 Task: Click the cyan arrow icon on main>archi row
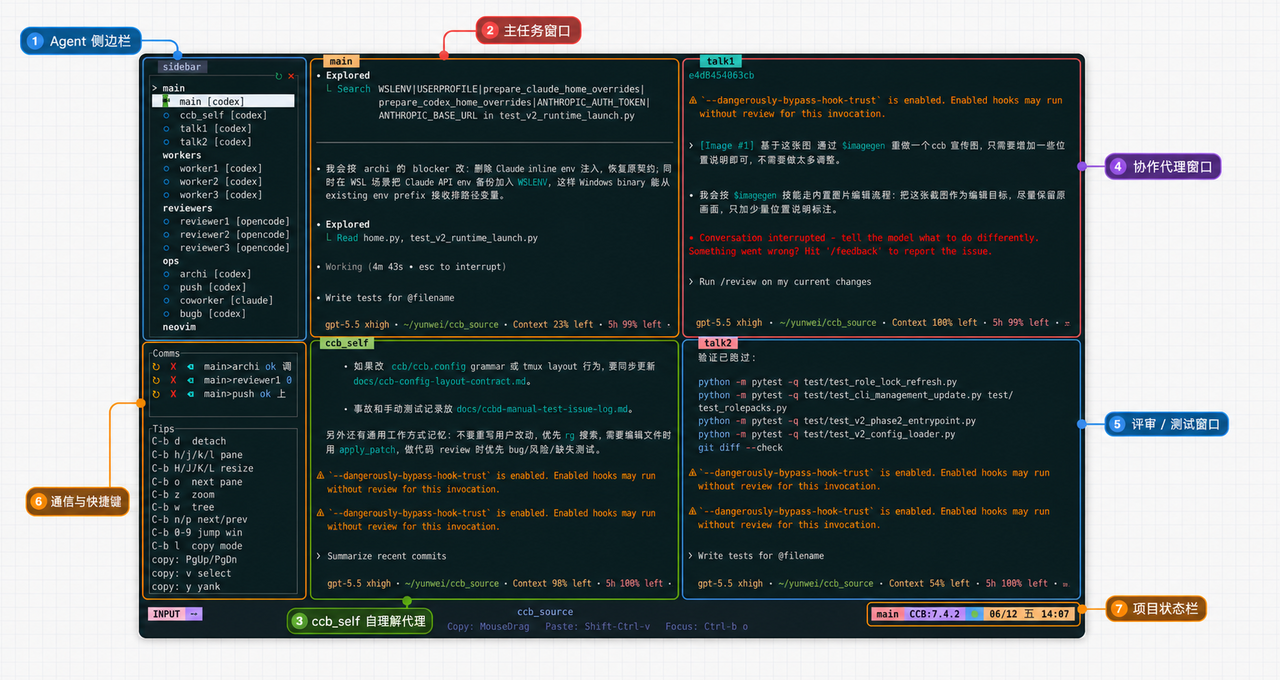[190, 367]
